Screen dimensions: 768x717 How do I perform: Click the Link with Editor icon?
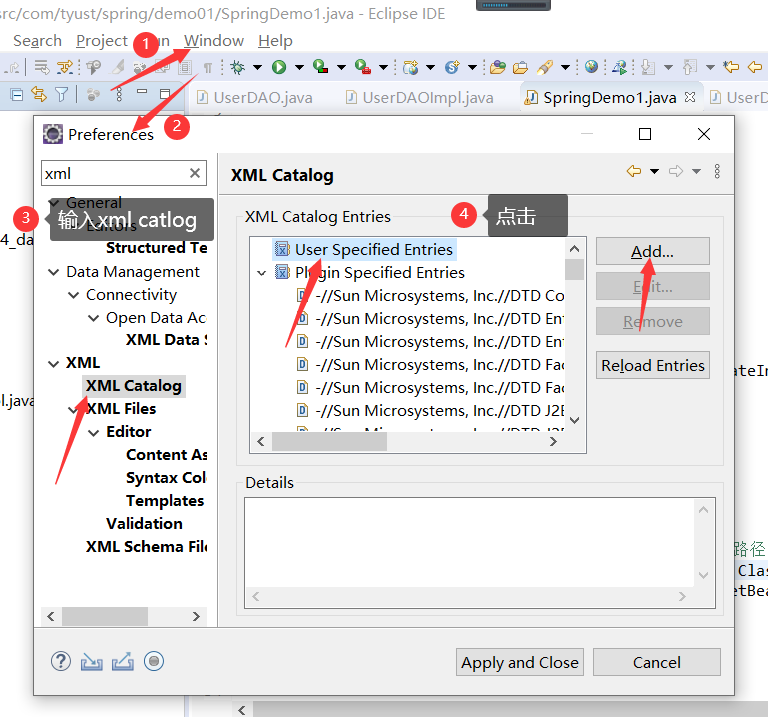(39, 94)
